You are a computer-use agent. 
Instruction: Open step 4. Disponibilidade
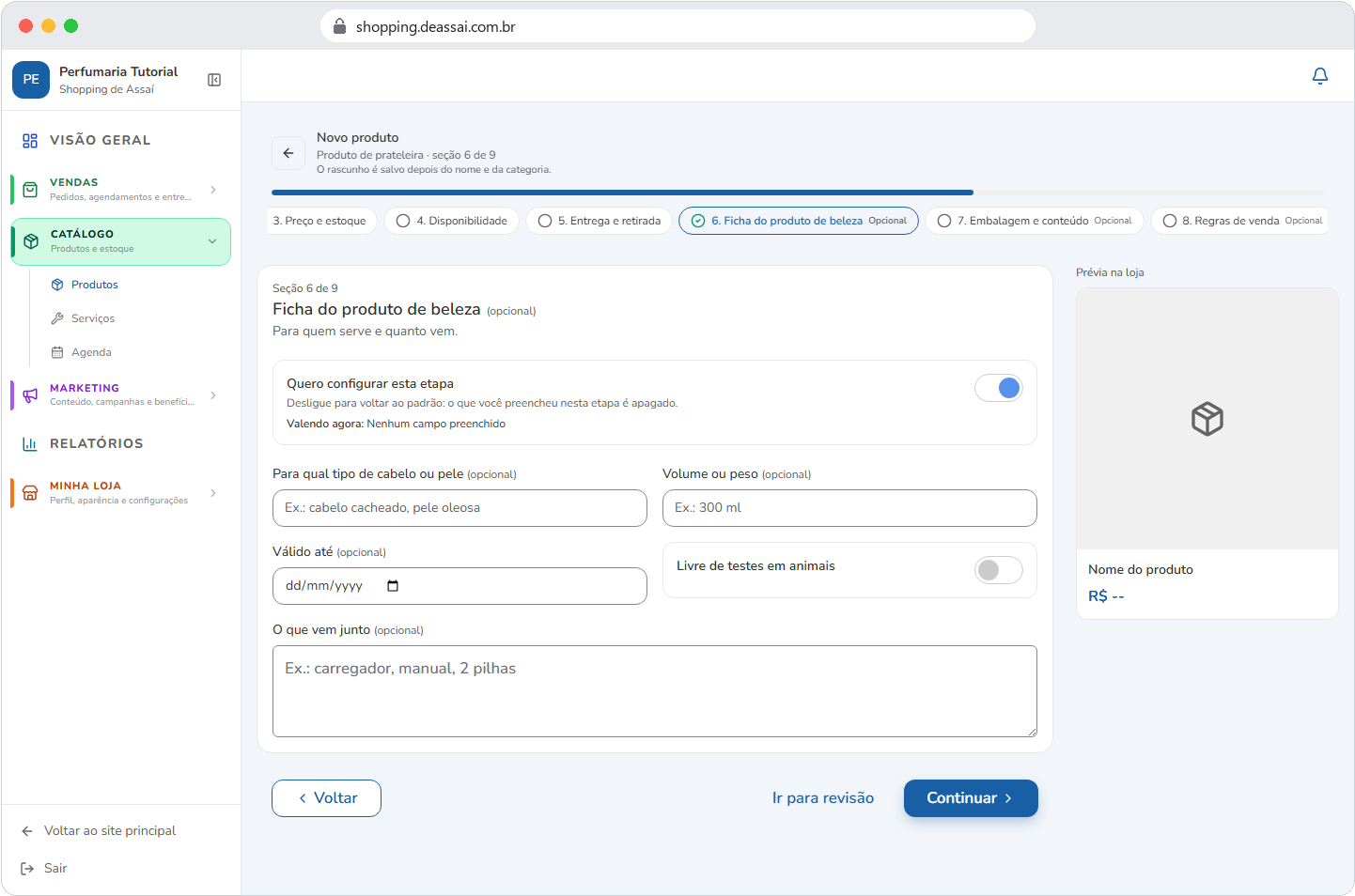coord(451,221)
